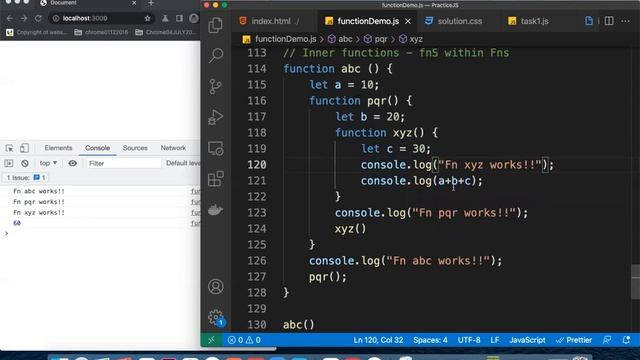Switch to the Console tab in DevTools
This screenshot has width=640, height=360.
97,148
